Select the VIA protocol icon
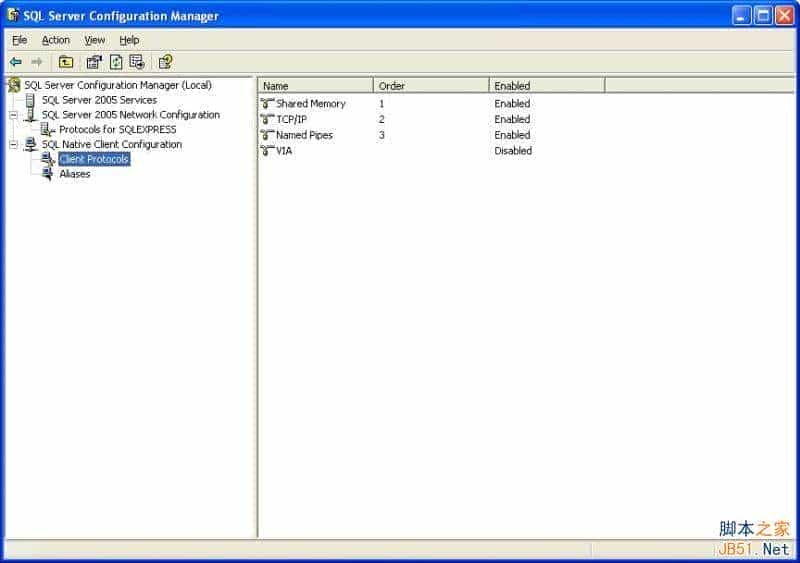800x563 pixels. (267, 151)
